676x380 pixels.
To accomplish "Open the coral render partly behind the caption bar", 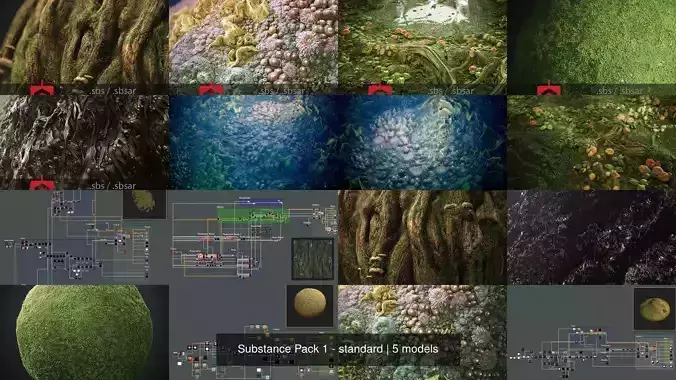I will click(x=422, y=332).
